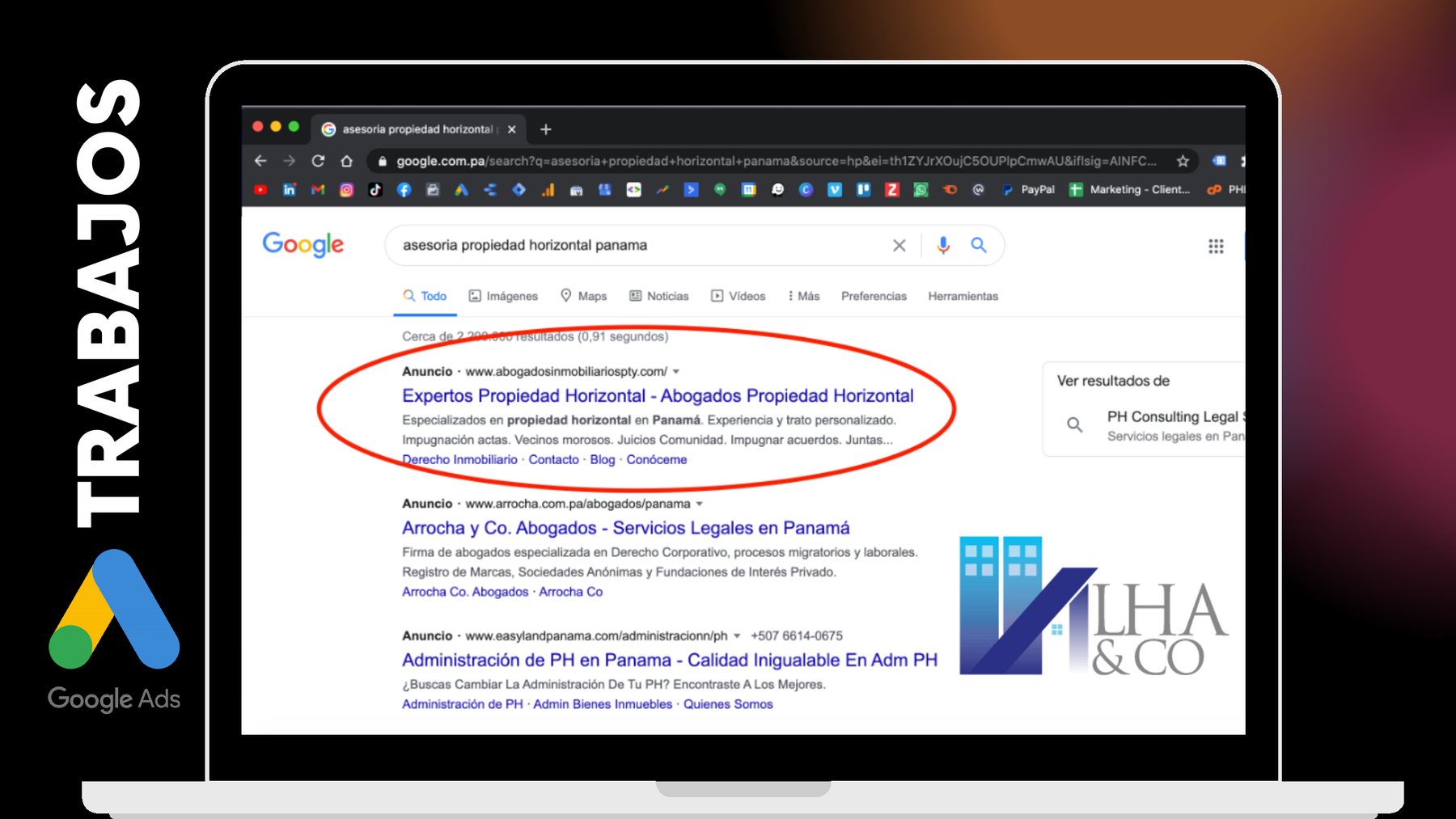Viewport: 1456px width, 819px height.
Task: Open the Gmail bookmark icon
Action: pyautogui.click(x=318, y=190)
